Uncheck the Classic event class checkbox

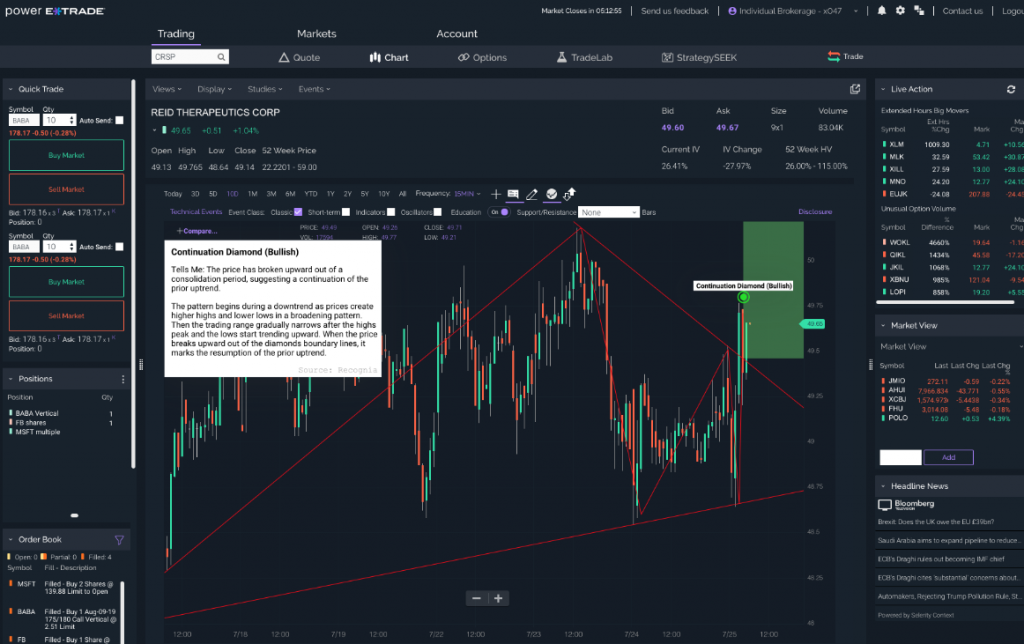pyautogui.click(x=298, y=212)
